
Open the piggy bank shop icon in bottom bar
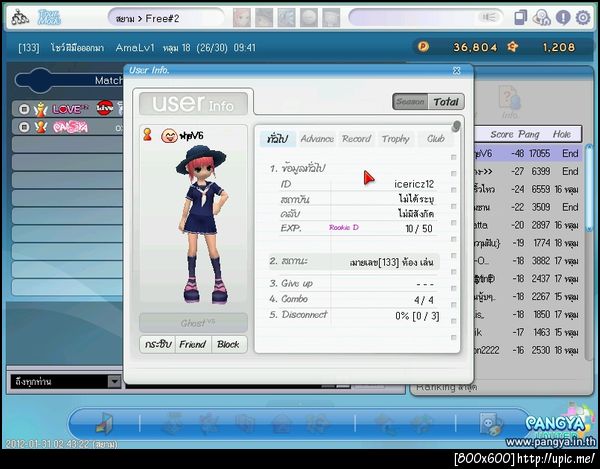pos(491,424)
